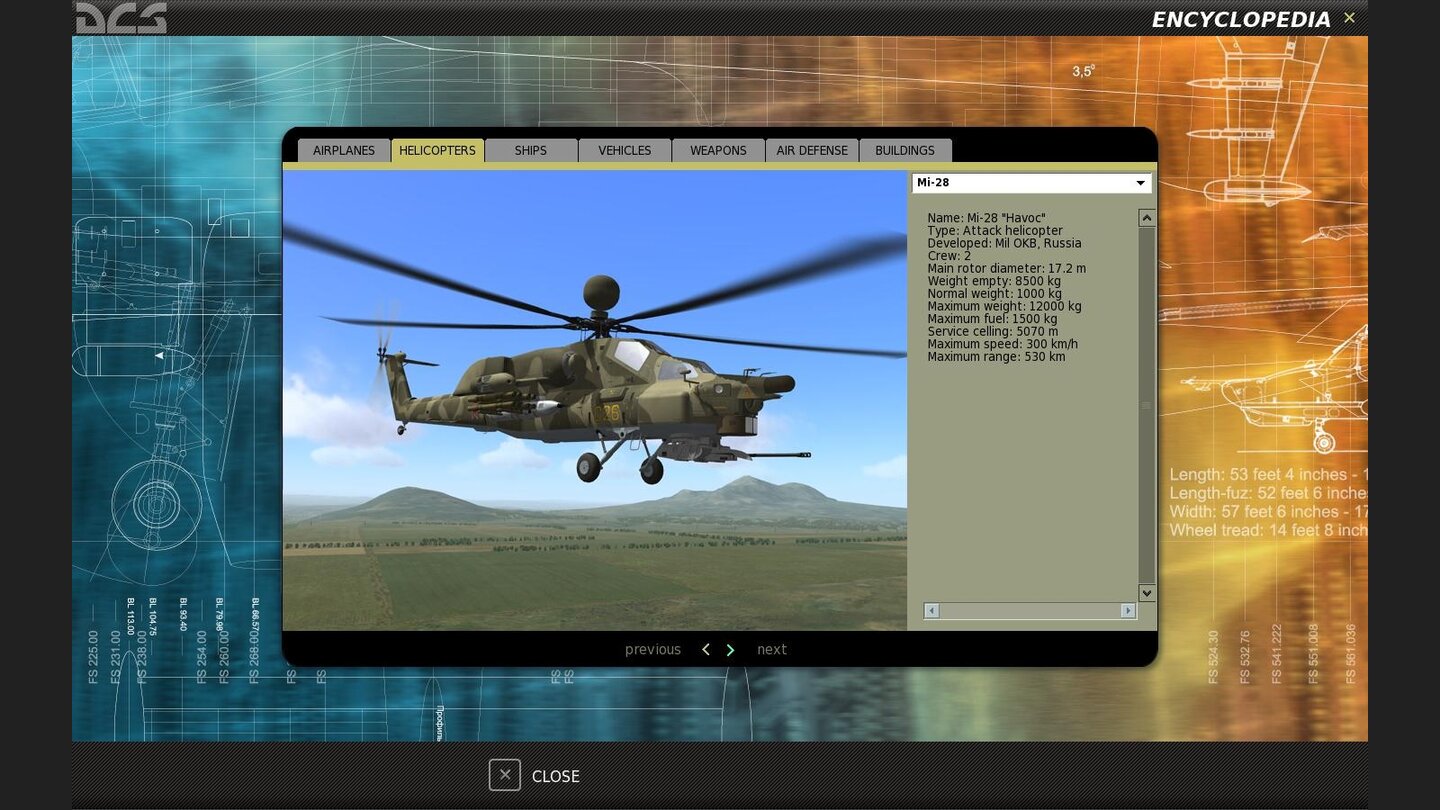Click the dropdown arrow next to Mi-28
Screen dimensions: 1440x810
click(1140, 183)
